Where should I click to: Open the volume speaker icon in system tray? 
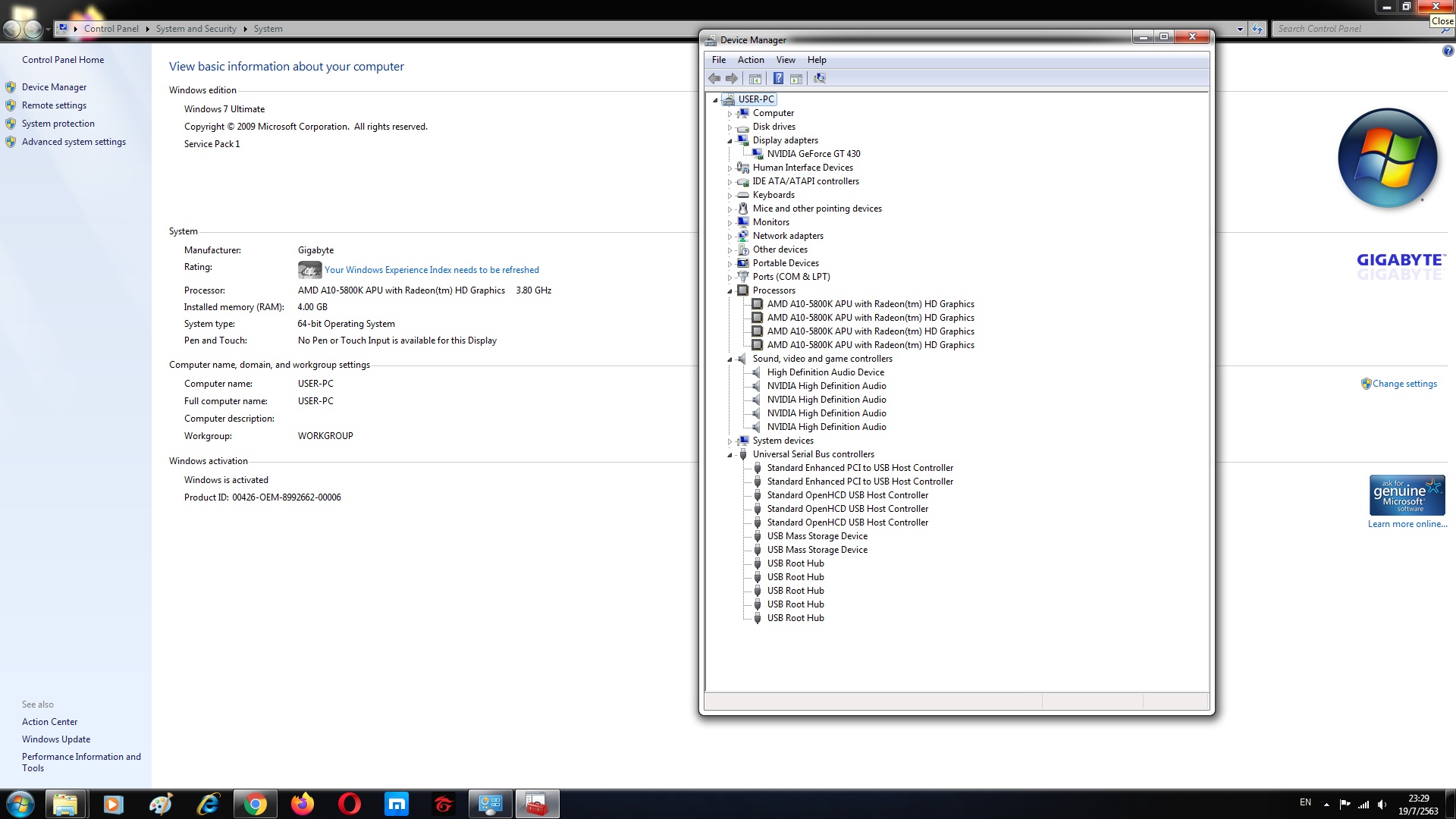click(1382, 804)
